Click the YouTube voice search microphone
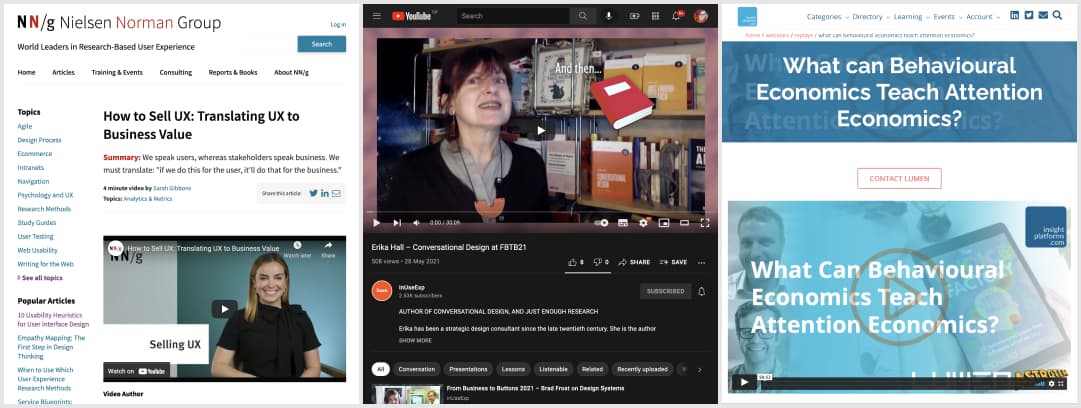Viewport: 1081px width, 408px height. pos(608,16)
